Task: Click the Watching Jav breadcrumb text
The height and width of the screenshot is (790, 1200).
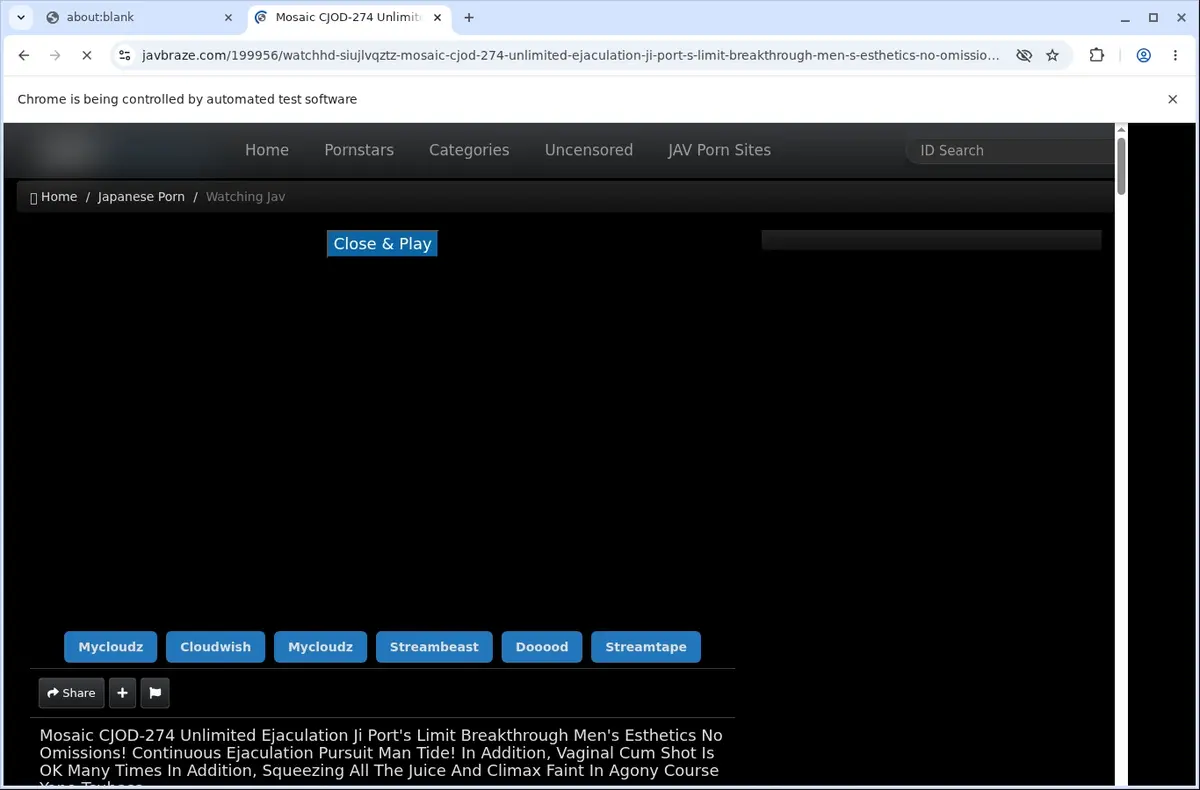Action: [x=245, y=197]
